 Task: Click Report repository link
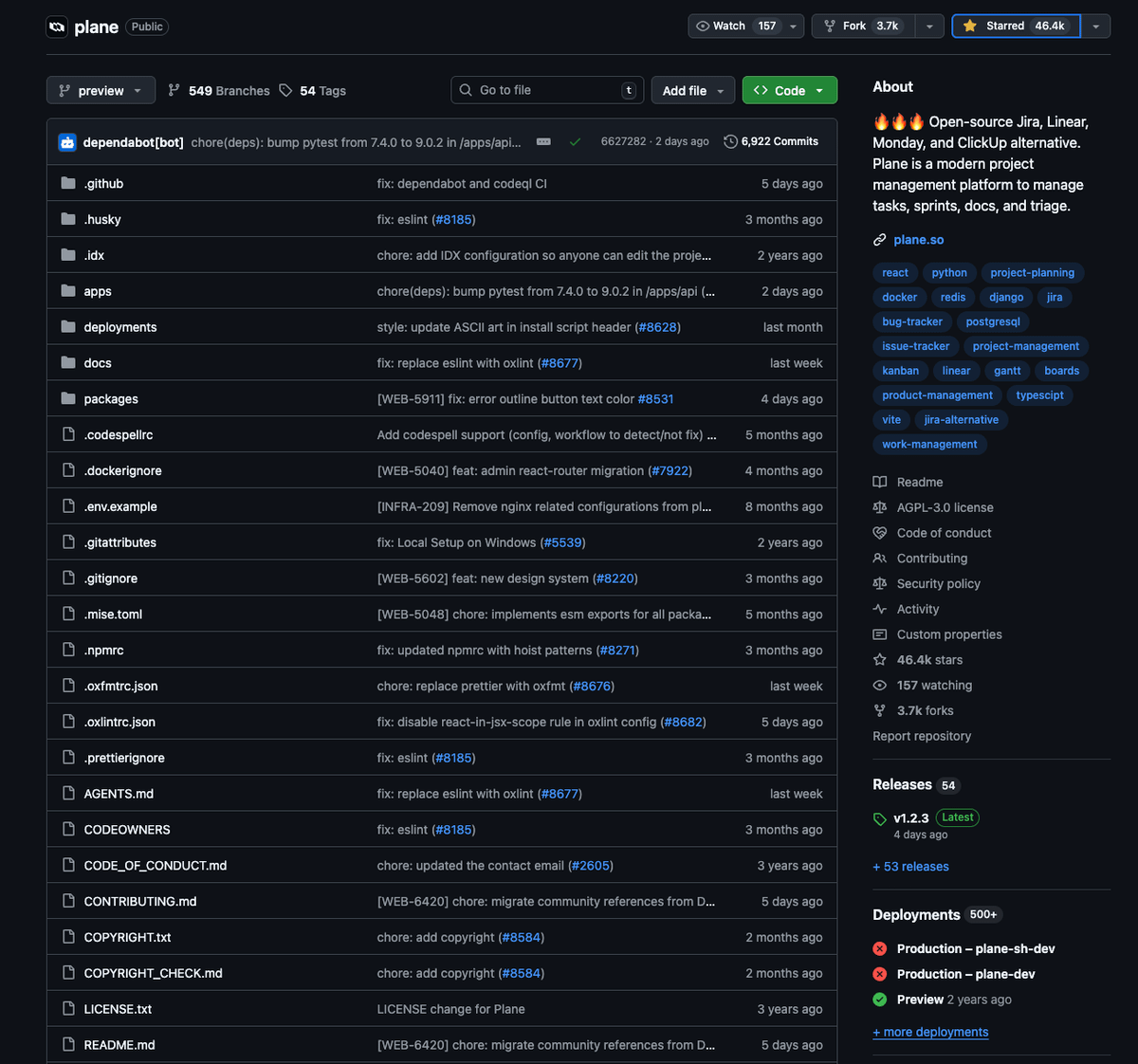[922, 736]
